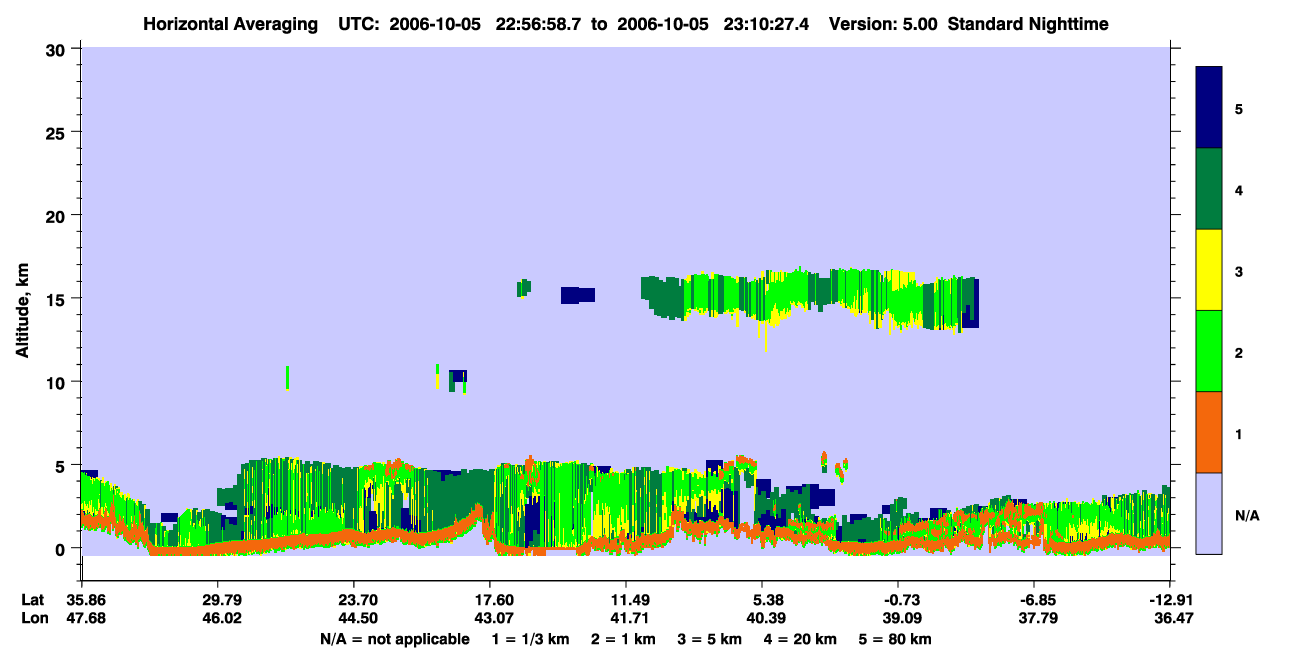Screen dimensions: 1300x667
Task: Click the y-axis tick label '20'
Action: tap(57, 215)
